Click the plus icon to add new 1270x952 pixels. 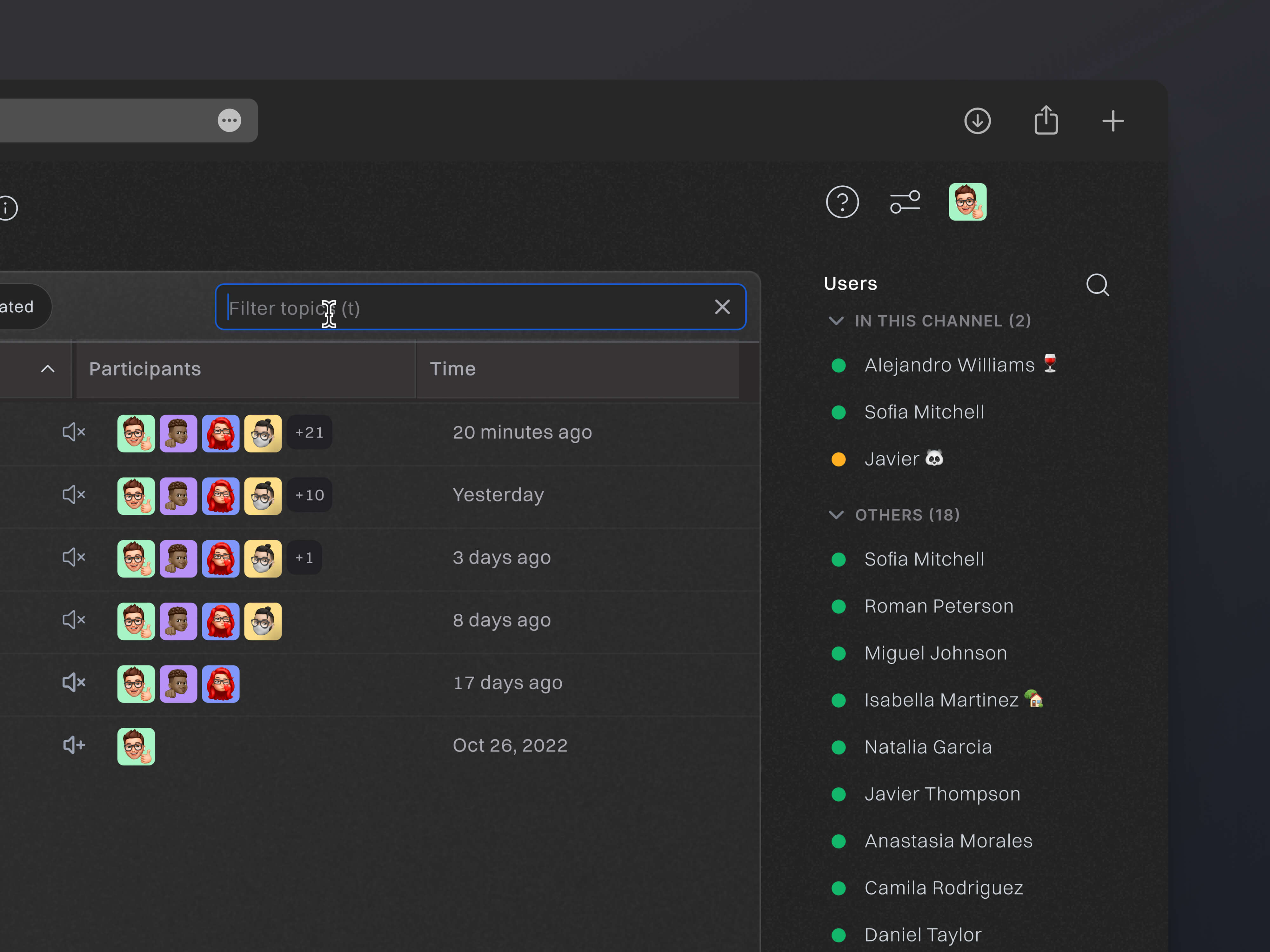1113,121
